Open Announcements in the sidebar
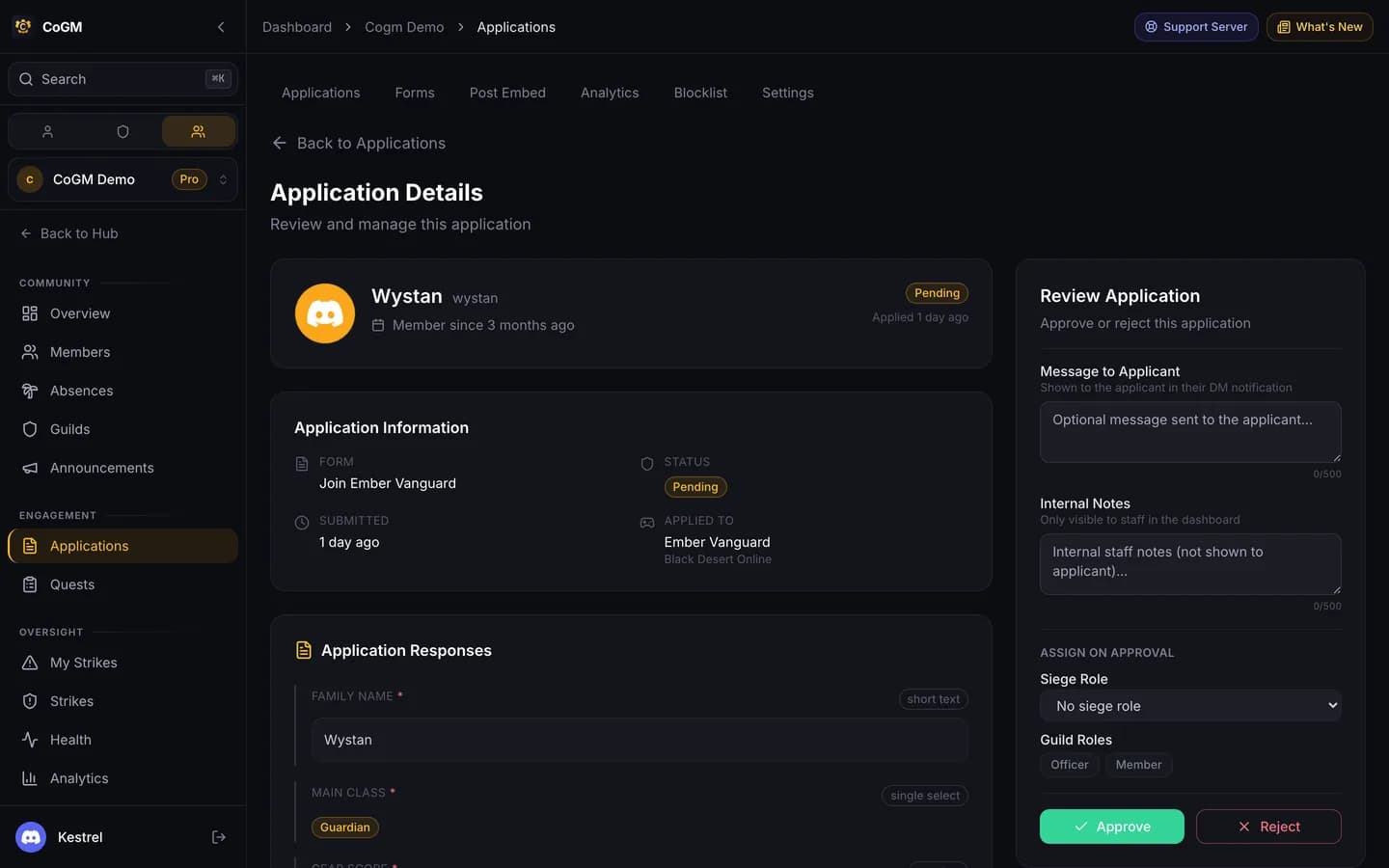The width and height of the screenshot is (1389, 868). (x=123, y=468)
